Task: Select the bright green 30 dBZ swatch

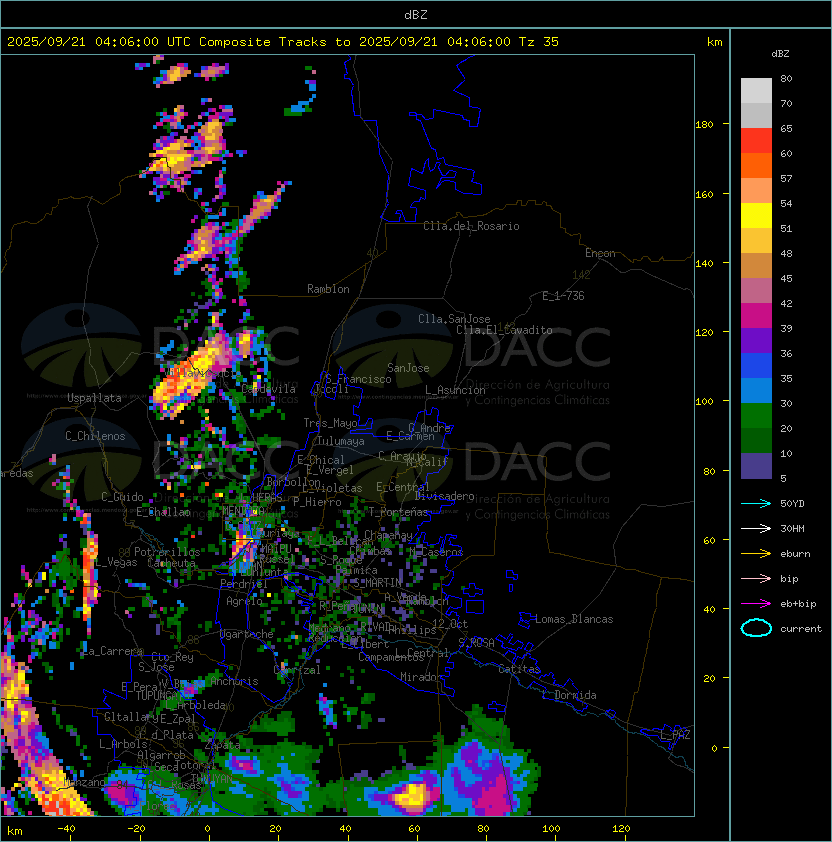Action: (756, 416)
